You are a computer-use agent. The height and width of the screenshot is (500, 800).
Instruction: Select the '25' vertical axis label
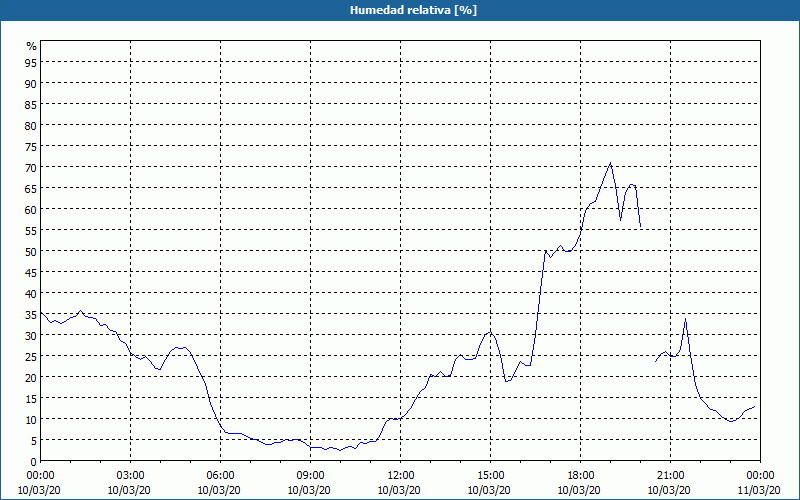pyautogui.click(x=31, y=357)
